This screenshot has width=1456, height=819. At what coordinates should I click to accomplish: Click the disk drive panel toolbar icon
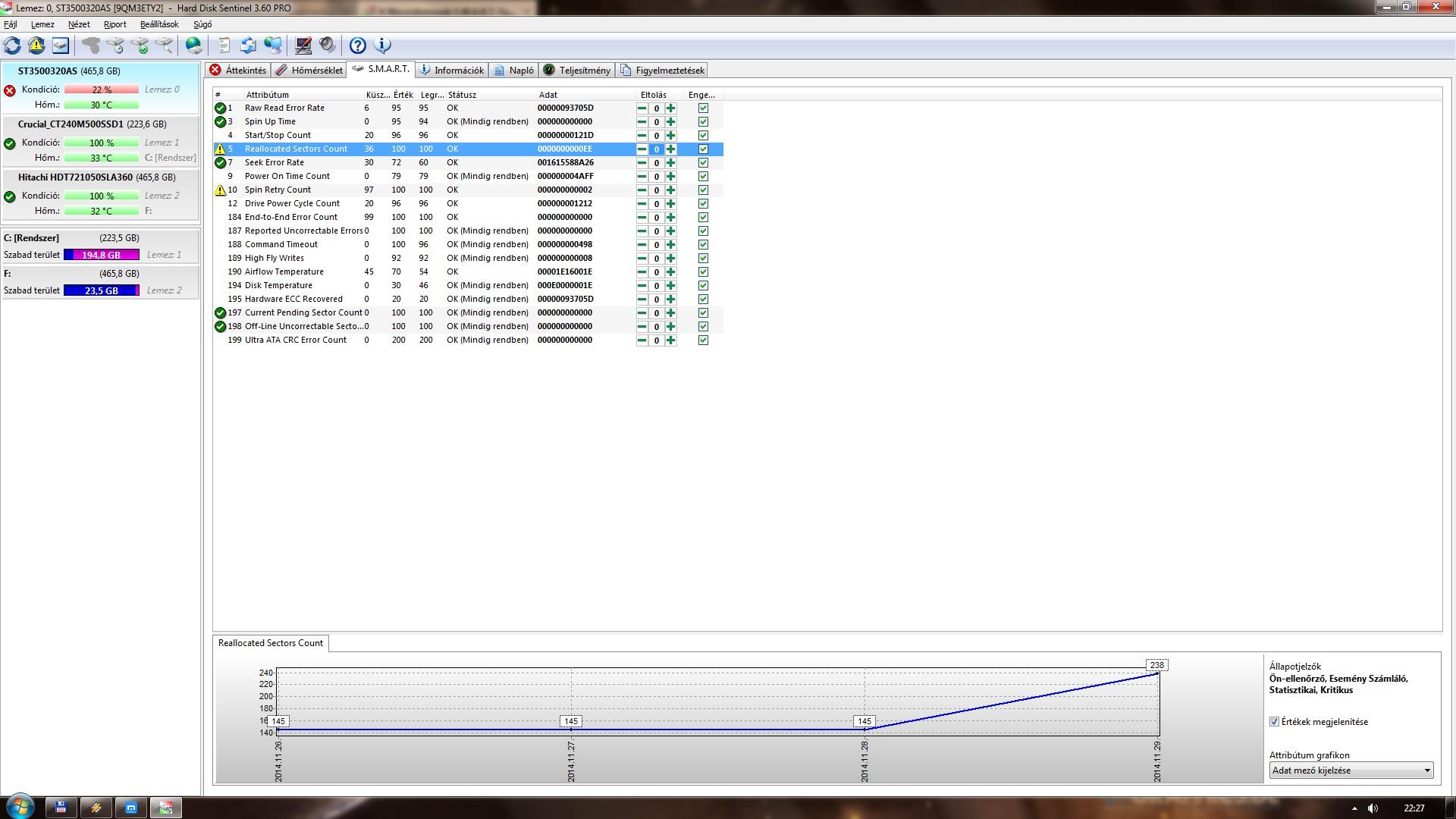point(61,45)
